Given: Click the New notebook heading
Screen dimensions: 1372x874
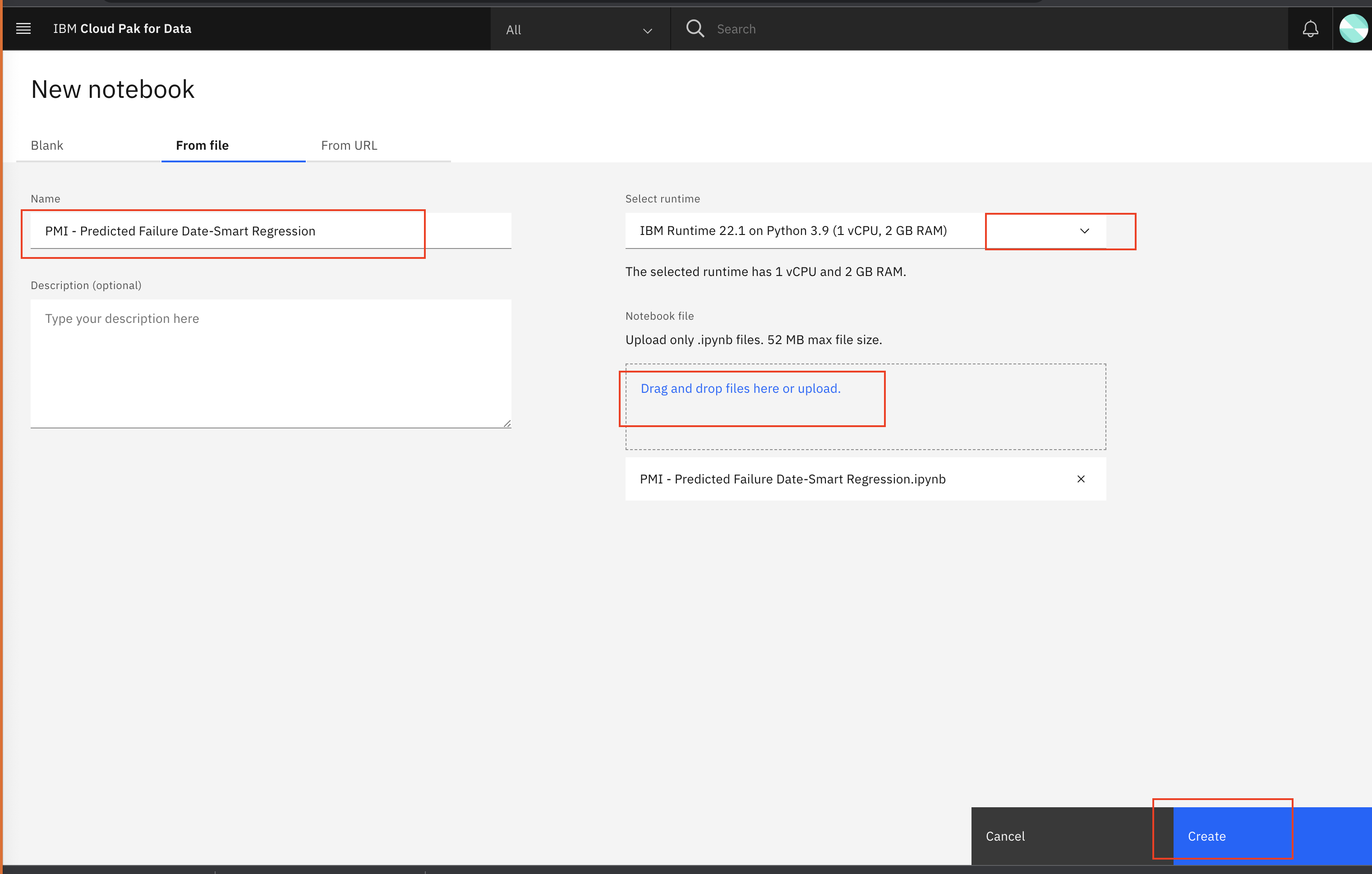Looking at the screenshot, I should (113, 89).
